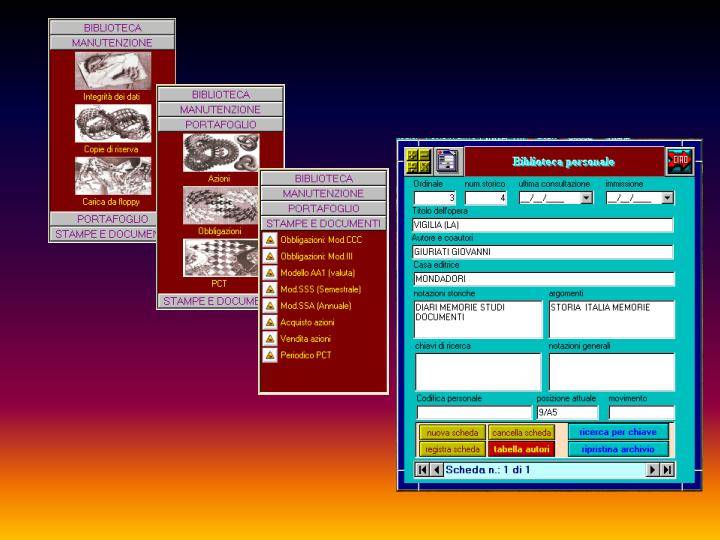Open the immissione date dropdown
The height and width of the screenshot is (540, 720).
pyautogui.click(x=668, y=198)
